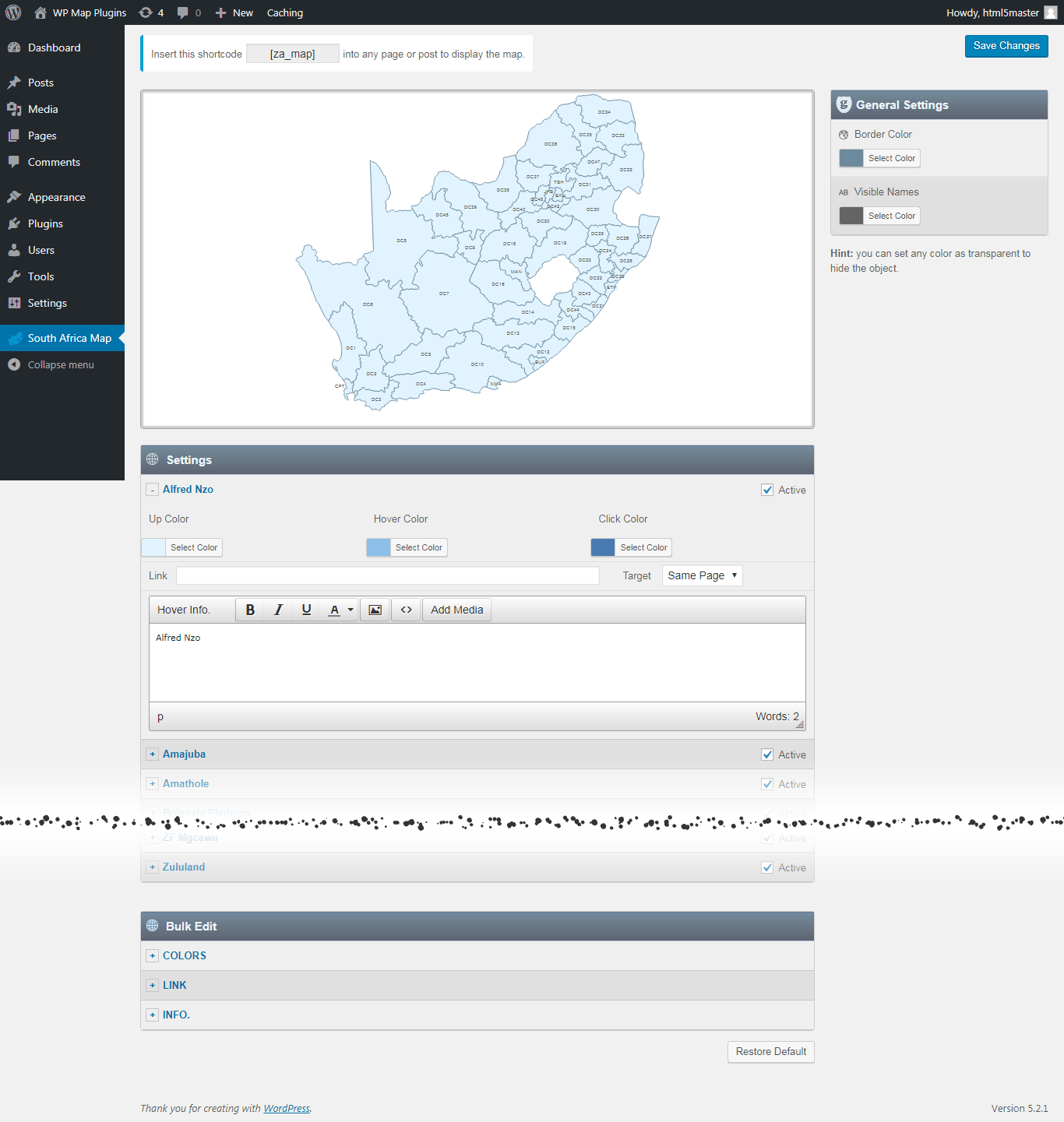This screenshot has width=1064, height=1122.
Task: Toggle the Active checkbox for Amathole
Action: click(767, 784)
